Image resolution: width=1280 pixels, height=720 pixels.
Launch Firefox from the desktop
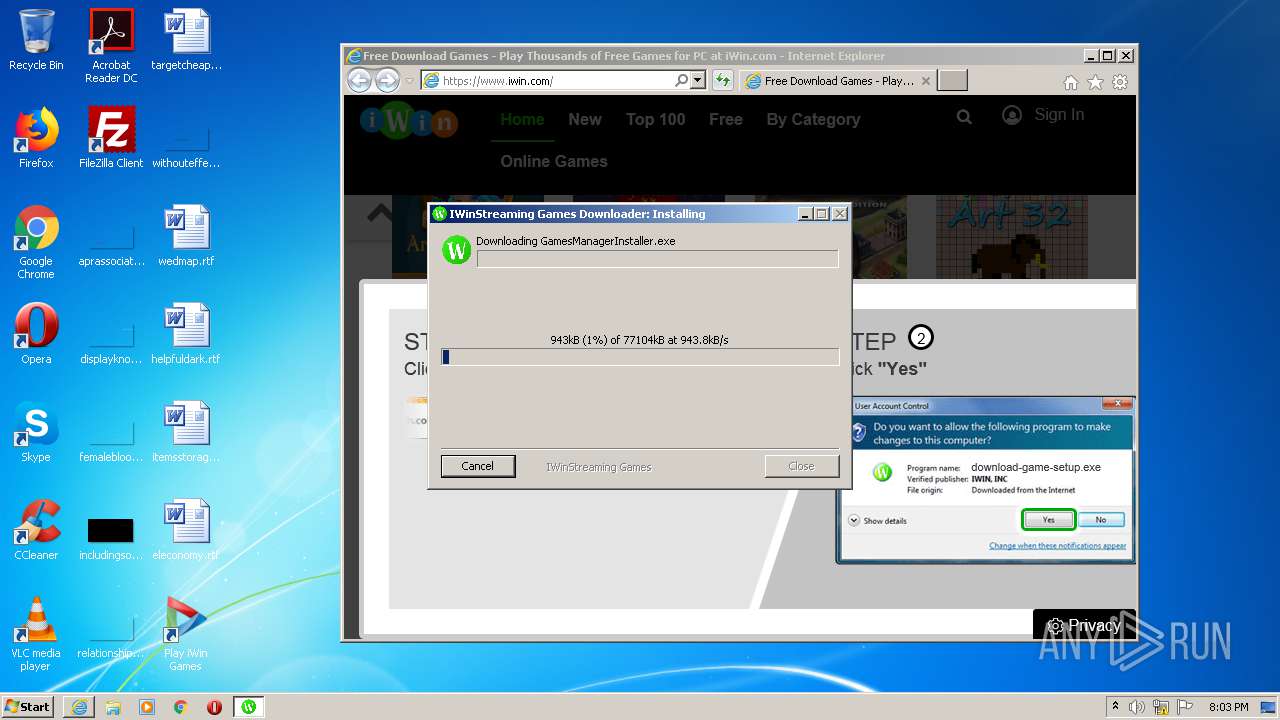click(36, 138)
